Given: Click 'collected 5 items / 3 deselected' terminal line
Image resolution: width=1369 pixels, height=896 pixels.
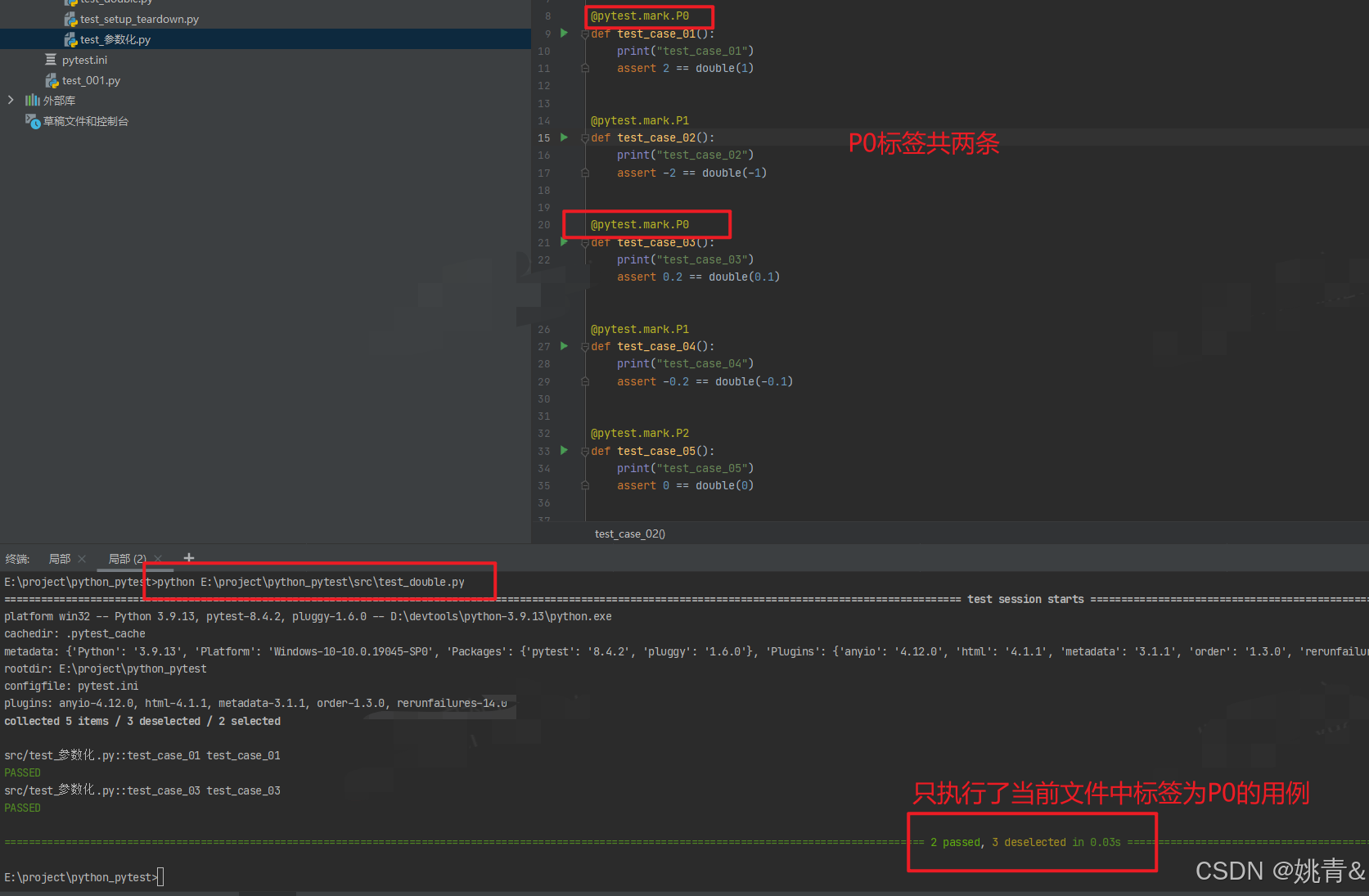Looking at the screenshot, I should coord(142,721).
